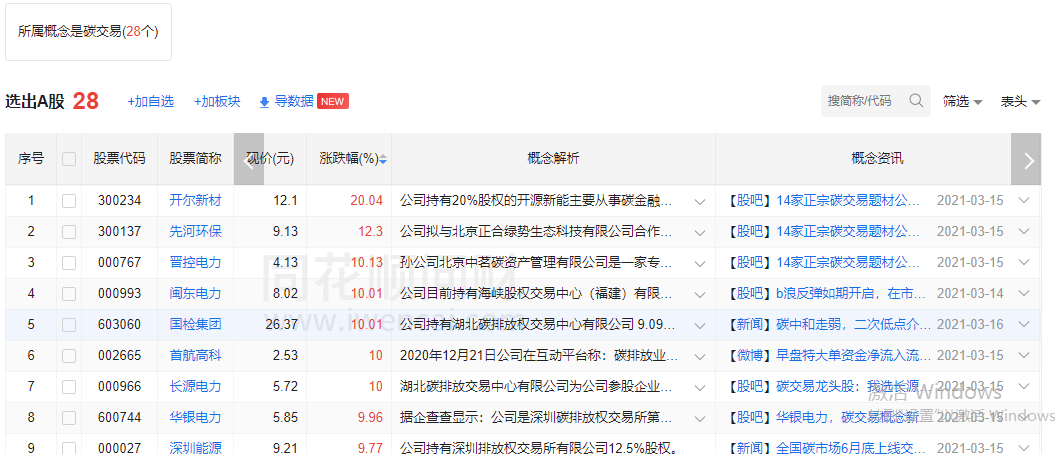Screen dimensions: 1055x454
Task: Click +加自选 link
Action: coord(150,102)
